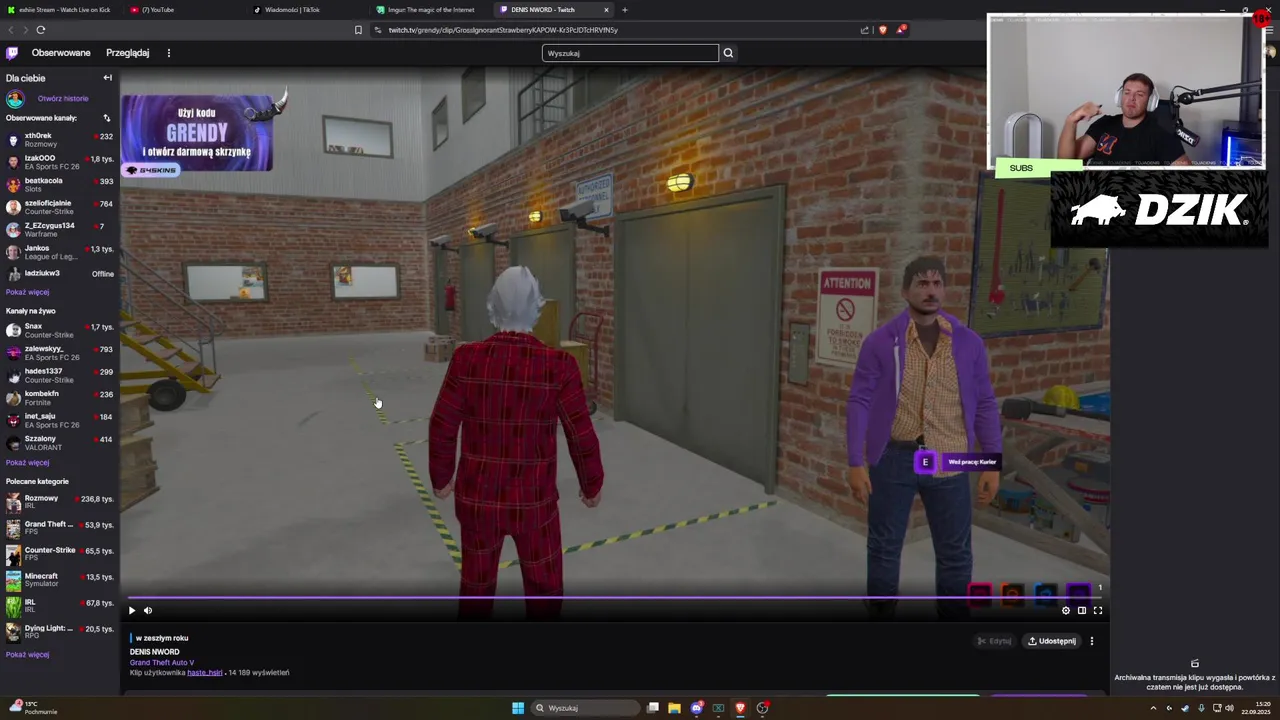Open Snax live channel
Image resolution: width=1280 pixels, height=720 pixels.
click(x=60, y=330)
